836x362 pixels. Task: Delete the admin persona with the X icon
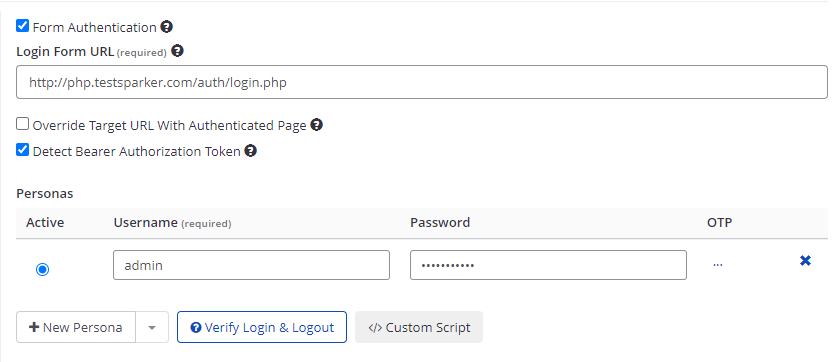(805, 261)
